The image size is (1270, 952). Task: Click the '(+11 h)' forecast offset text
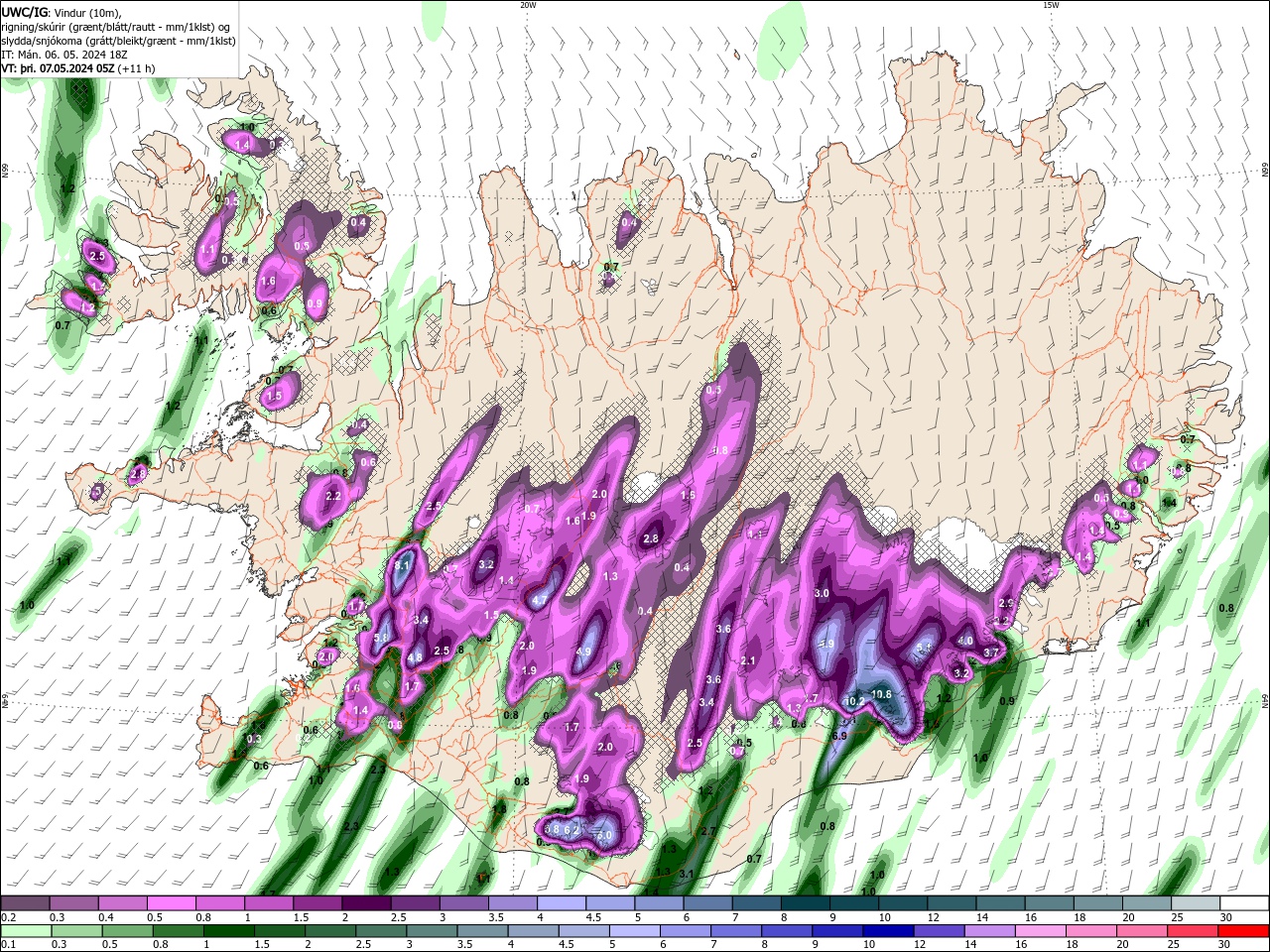click(136, 68)
